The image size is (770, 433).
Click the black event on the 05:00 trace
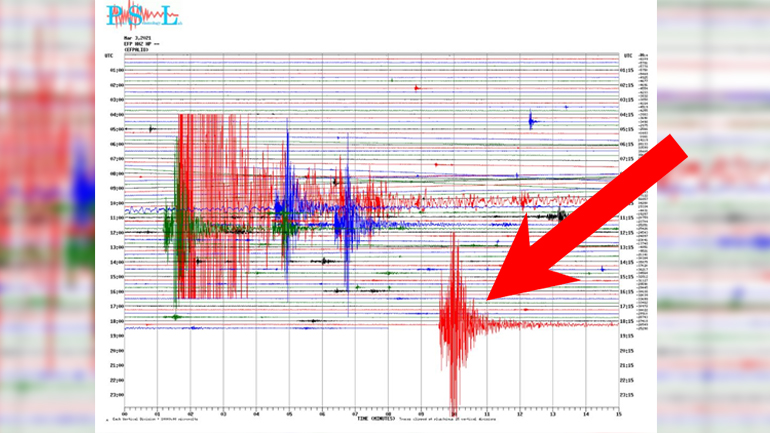tap(150, 129)
